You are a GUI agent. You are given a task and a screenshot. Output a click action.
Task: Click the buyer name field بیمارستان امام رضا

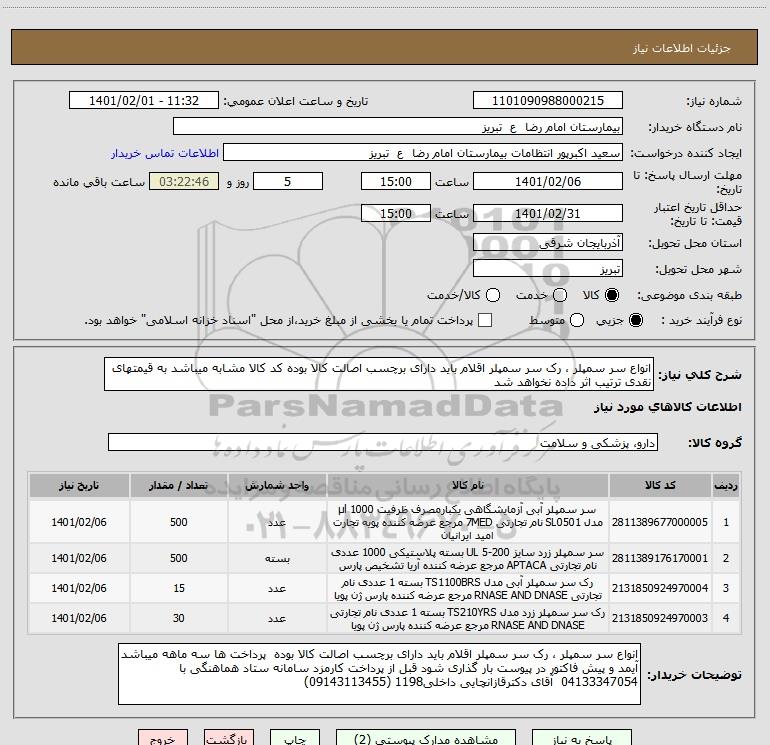tap(398, 127)
